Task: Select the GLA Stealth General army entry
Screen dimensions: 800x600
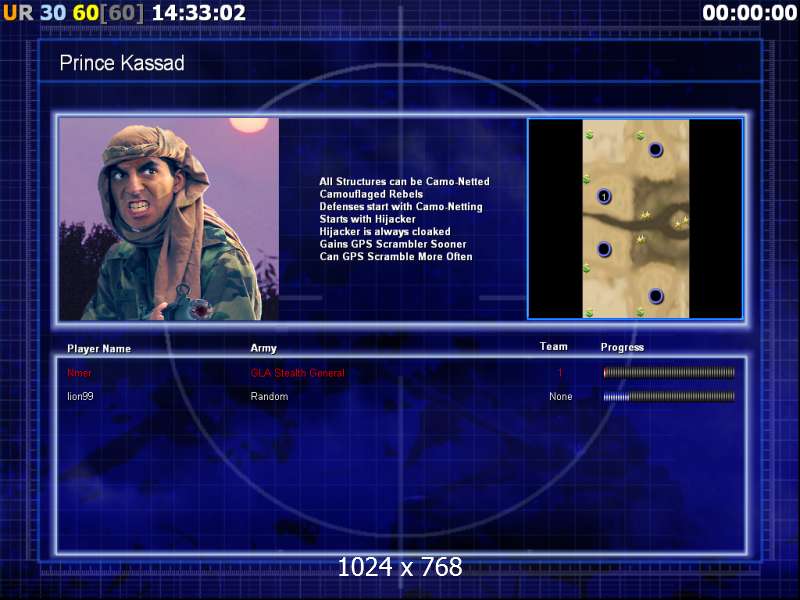Action: click(x=297, y=373)
